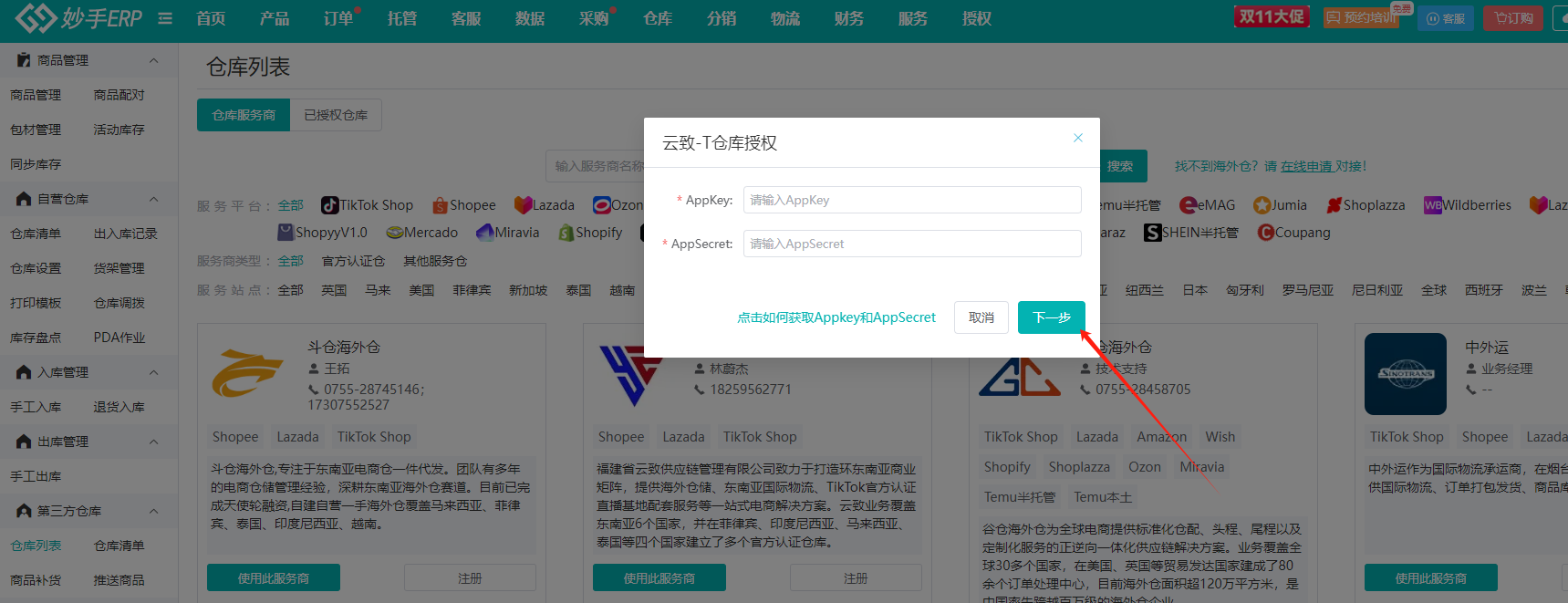Screen dimensions: 1568x603
Task: Open 货架管理 in sidebar
Action: pyautogui.click(x=119, y=268)
